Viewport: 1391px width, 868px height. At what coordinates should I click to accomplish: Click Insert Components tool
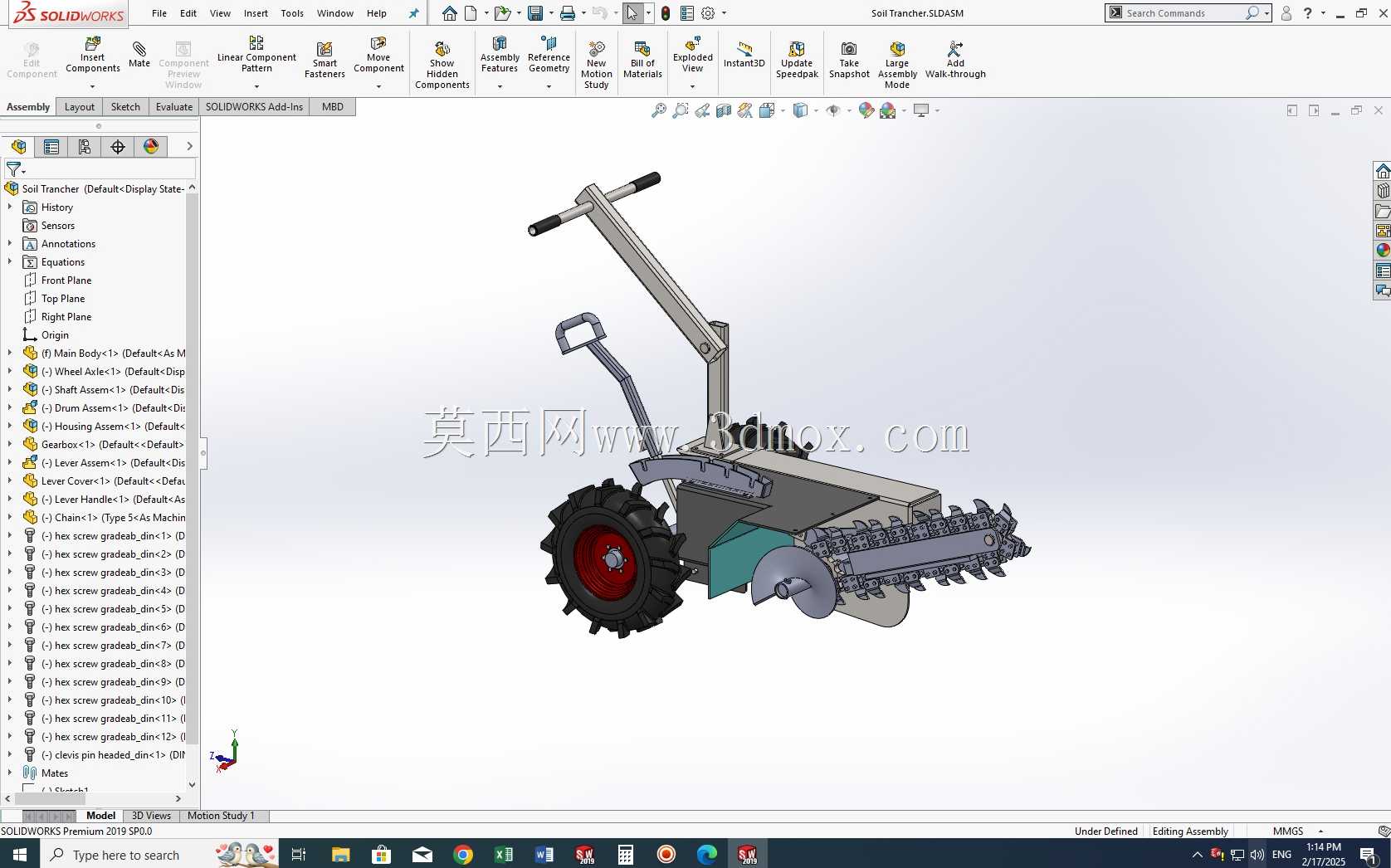click(93, 55)
